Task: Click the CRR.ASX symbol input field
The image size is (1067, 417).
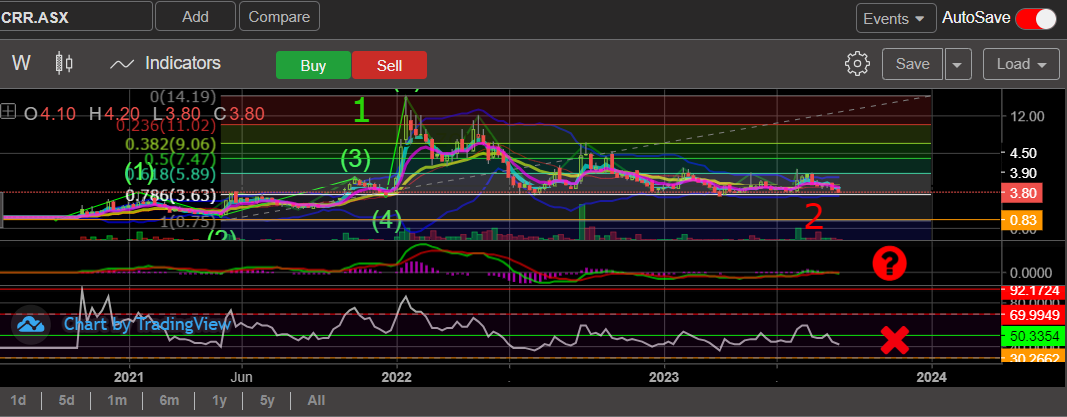Action: [x=76, y=17]
